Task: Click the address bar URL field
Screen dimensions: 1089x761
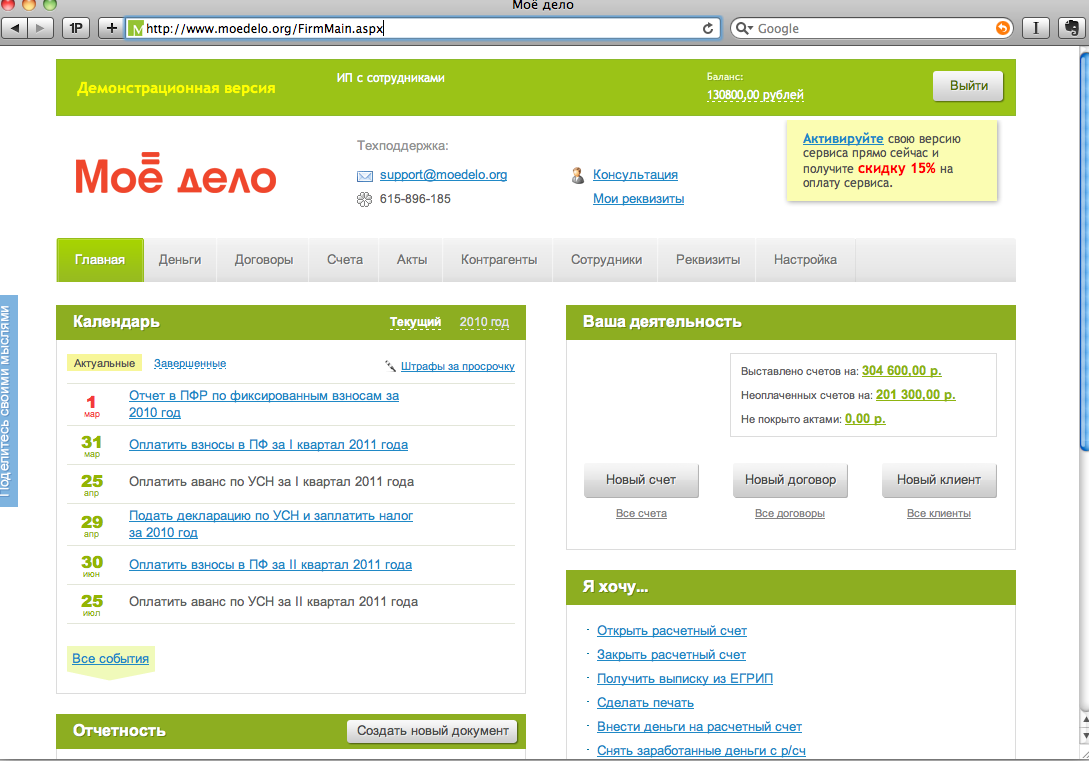Action: (x=421, y=28)
